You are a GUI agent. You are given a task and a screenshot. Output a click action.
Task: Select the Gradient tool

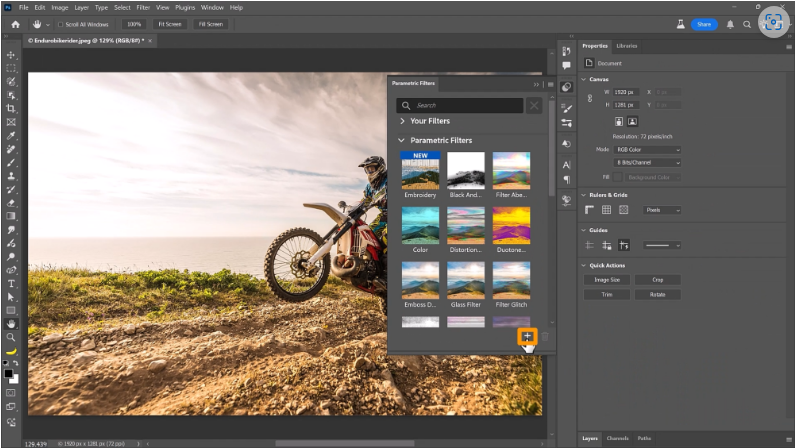pyautogui.click(x=11, y=216)
